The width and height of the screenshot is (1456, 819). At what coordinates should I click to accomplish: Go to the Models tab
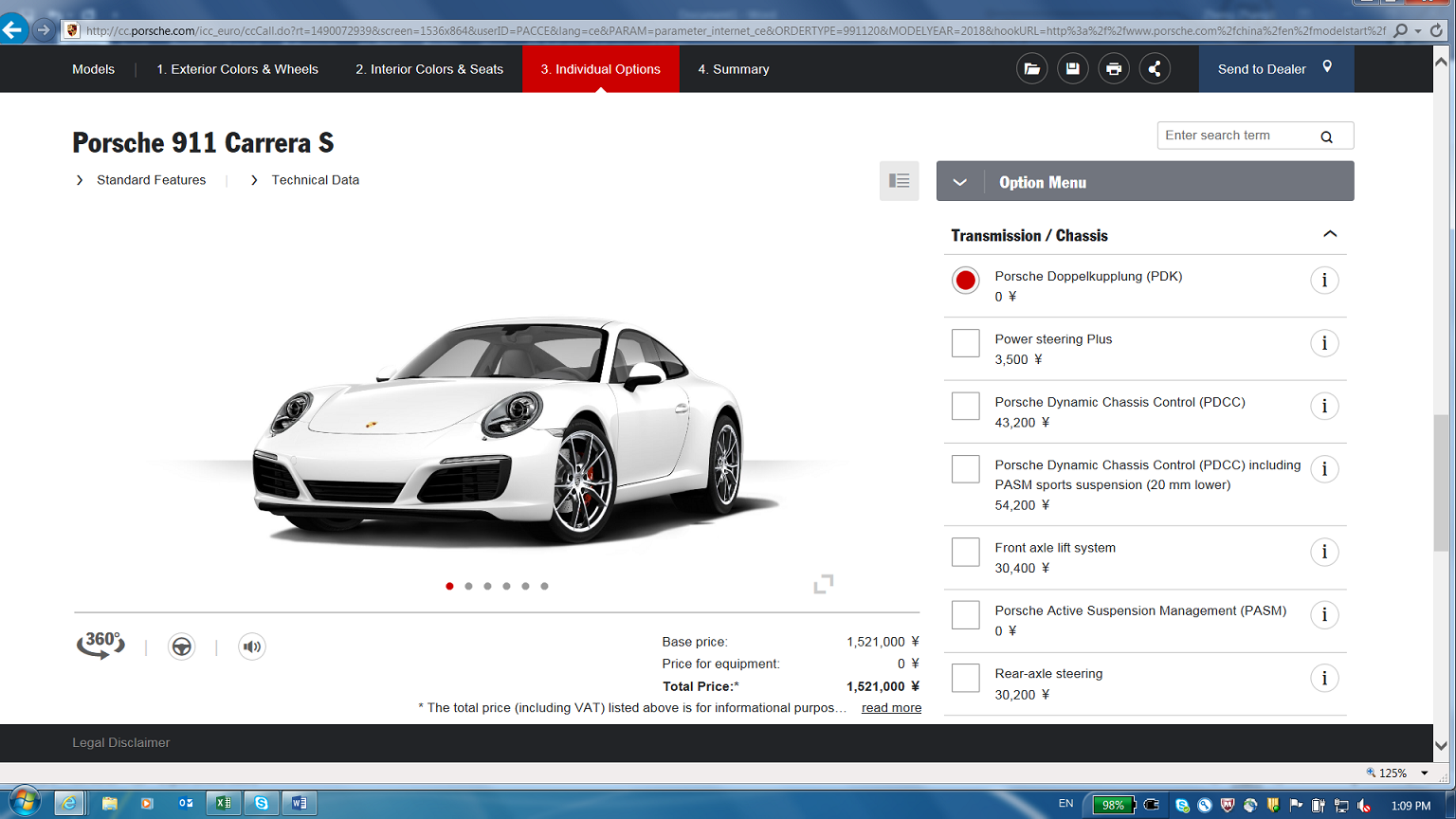click(93, 69)
